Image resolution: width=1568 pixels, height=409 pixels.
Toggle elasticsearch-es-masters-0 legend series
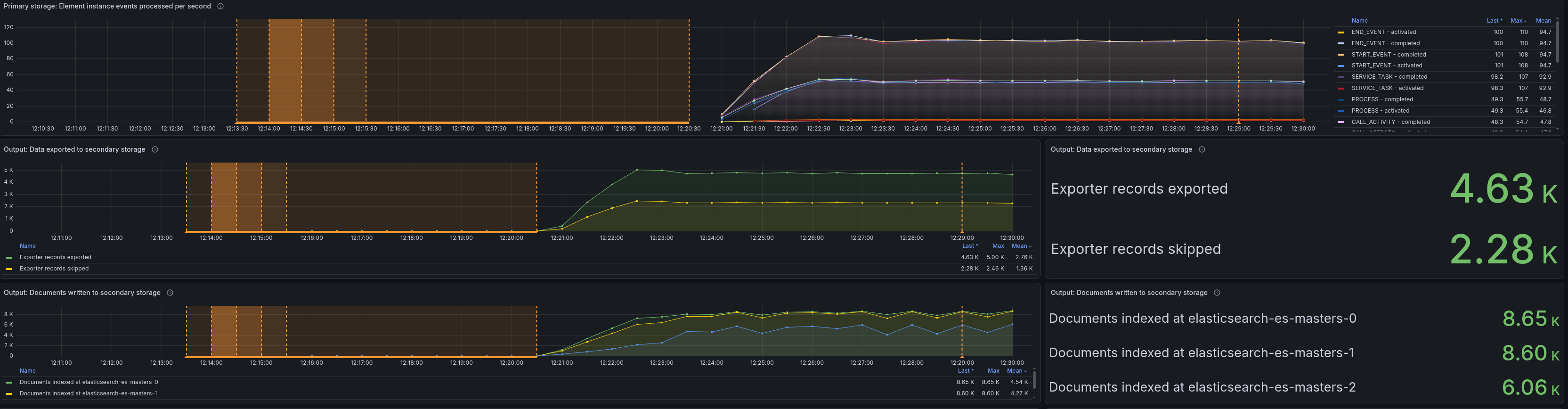point(89,382)
